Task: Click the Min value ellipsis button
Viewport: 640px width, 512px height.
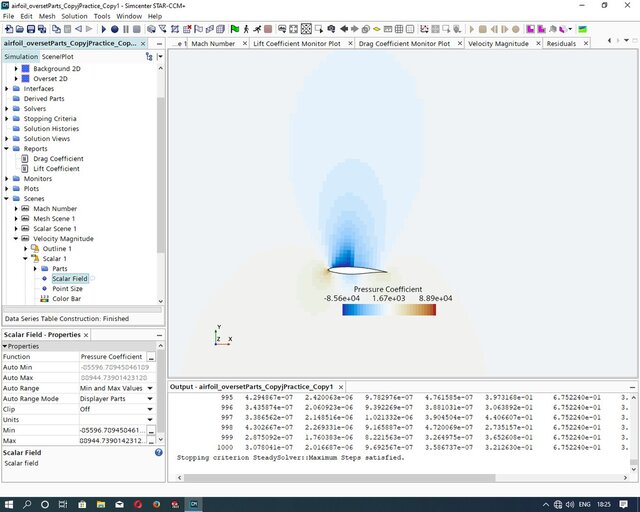Action: pos(151,431)
